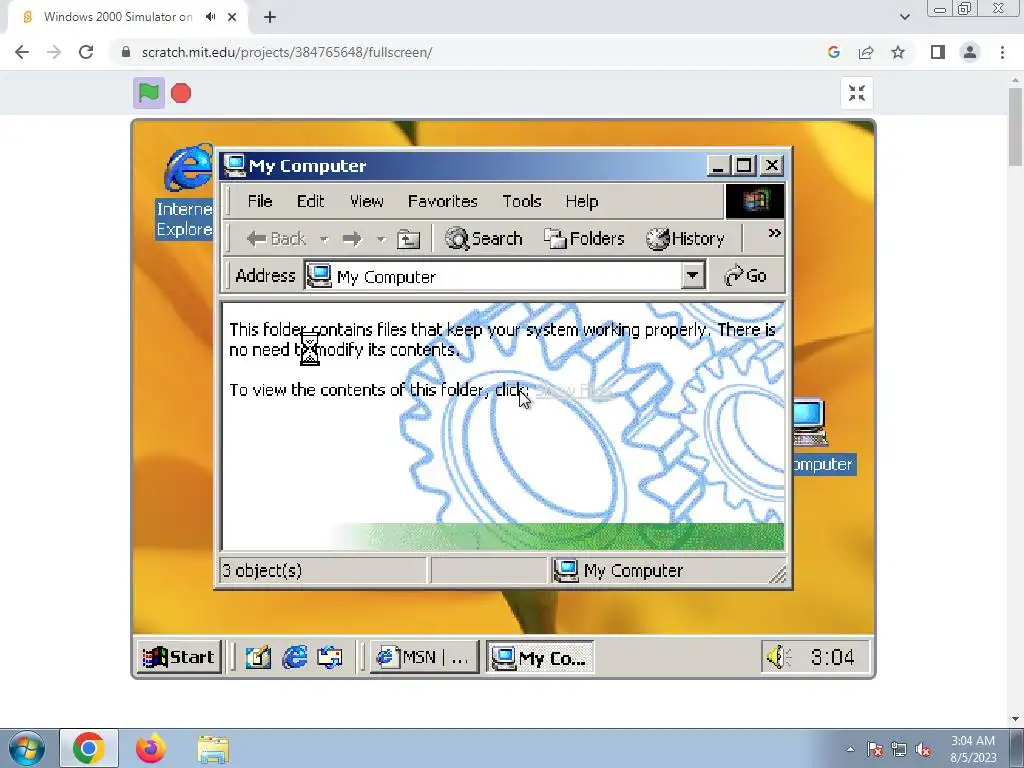
Task: Open the Address bar dropdown
Action: pyautogui.click(x=692, y=276)
